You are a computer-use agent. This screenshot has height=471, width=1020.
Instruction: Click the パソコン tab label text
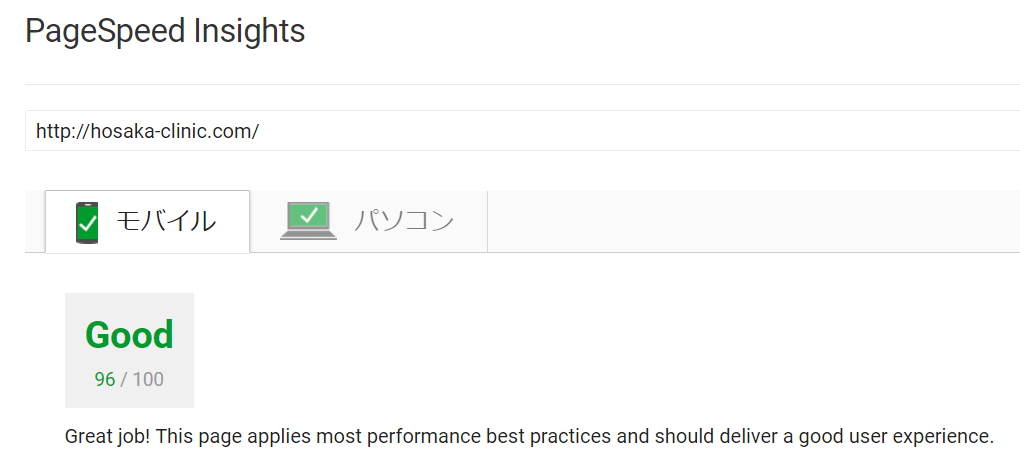[x=403, y=221]
